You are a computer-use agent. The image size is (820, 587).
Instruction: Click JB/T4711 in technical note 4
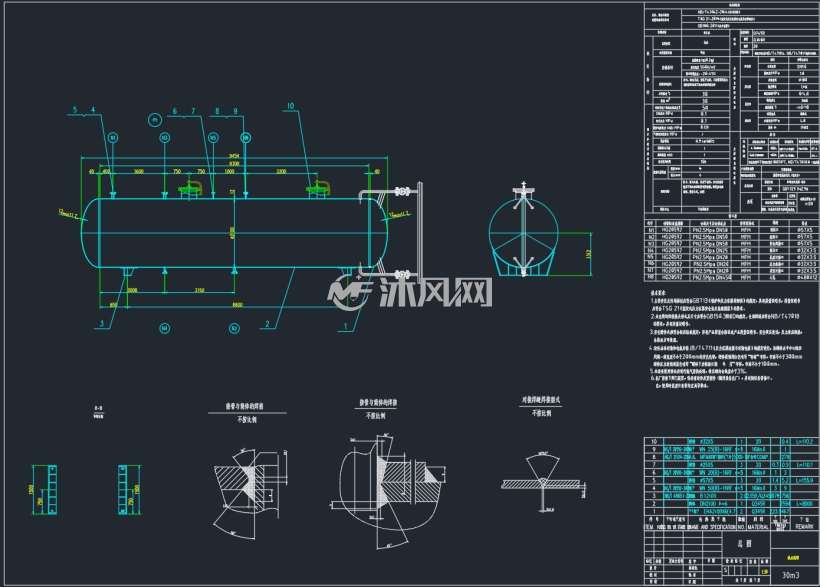click(703, 347)
